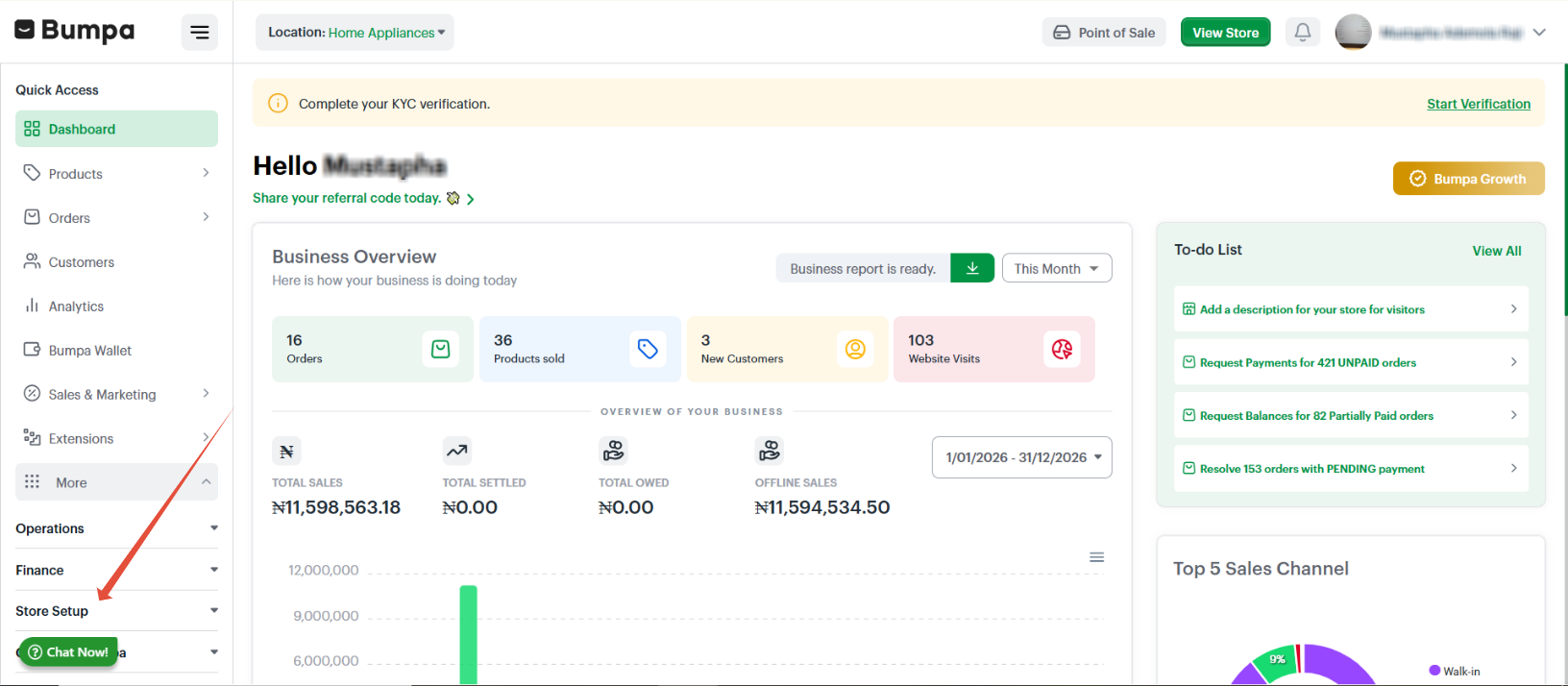Viewport: 1568px width, 686px height.
Task: Download the business report
Action: pyautogui.click(x=972, y=268)
